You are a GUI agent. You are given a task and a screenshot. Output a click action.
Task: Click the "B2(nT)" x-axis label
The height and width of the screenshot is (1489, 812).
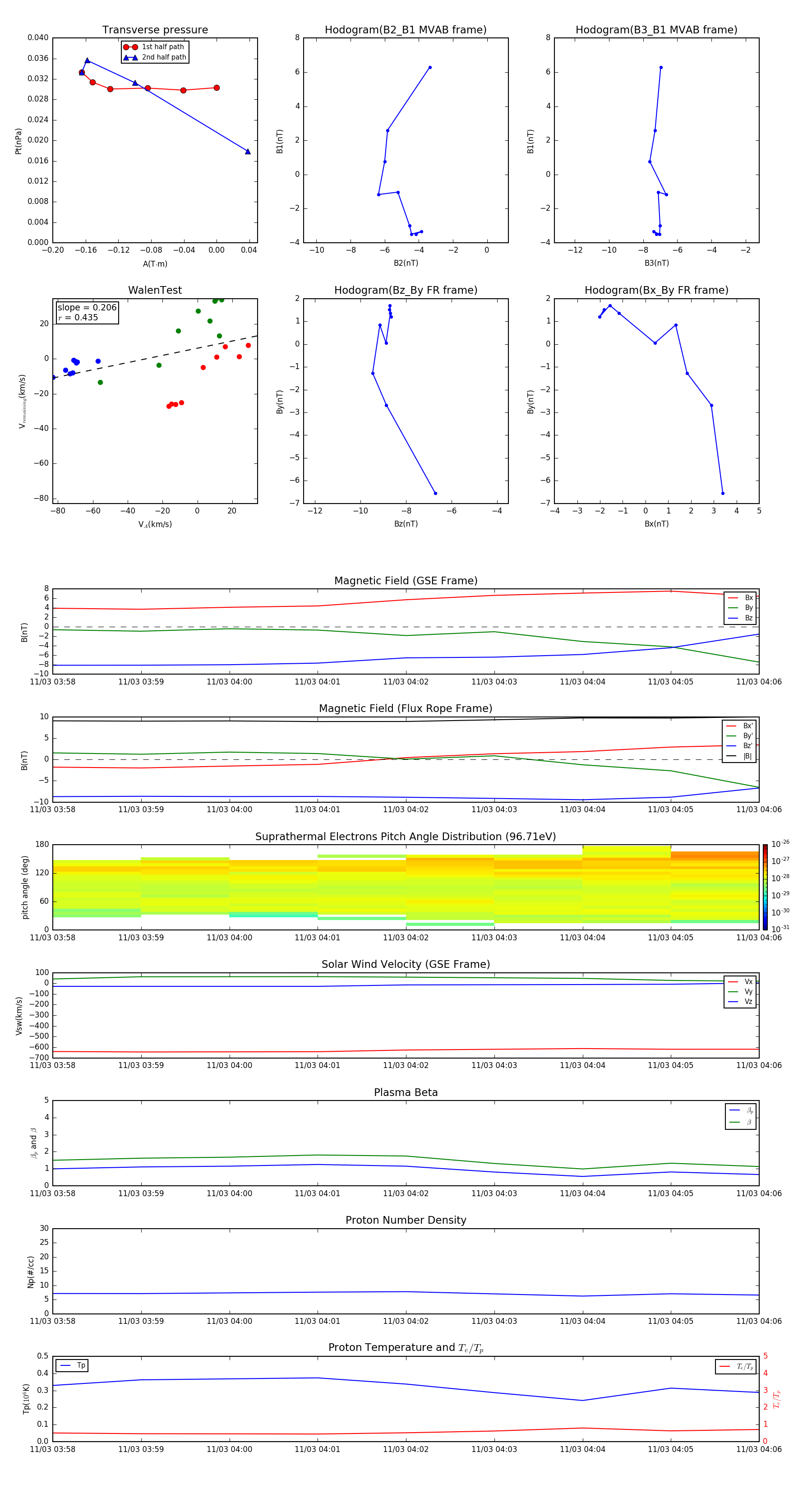[406, 263]
